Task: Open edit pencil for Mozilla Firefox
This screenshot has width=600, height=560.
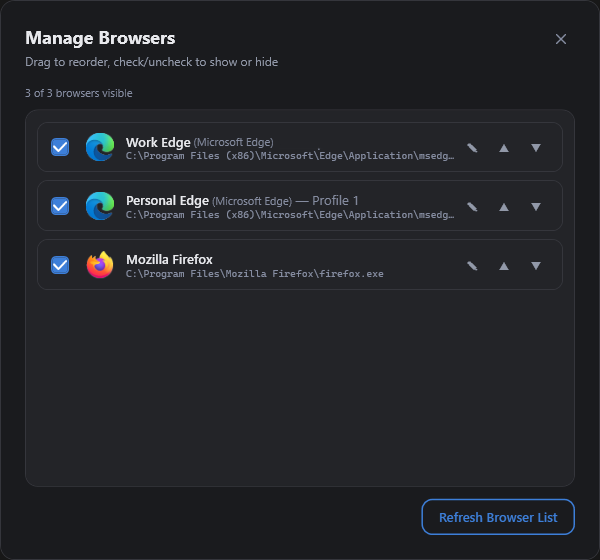Action: tap(472, 266)
